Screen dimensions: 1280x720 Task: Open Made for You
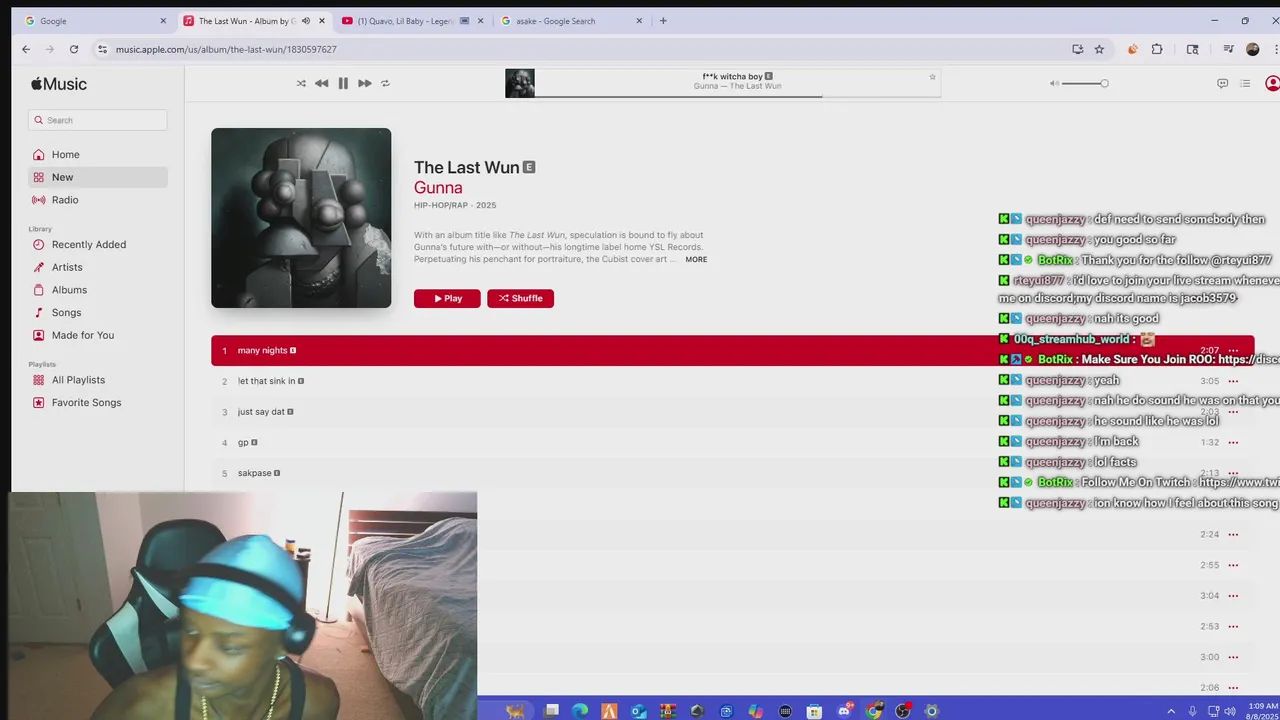98,335
